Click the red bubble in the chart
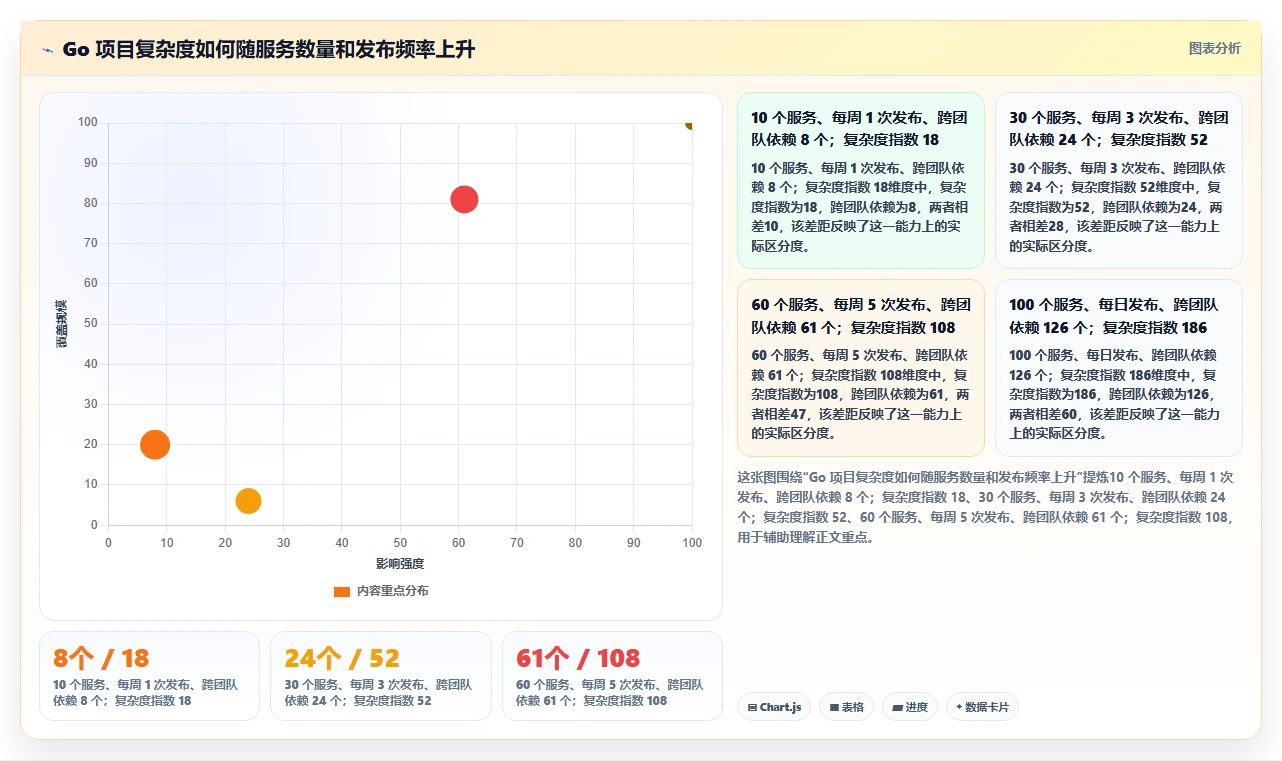The width and height of the screenshot is (1282, 761). click(x=464, y=199)
